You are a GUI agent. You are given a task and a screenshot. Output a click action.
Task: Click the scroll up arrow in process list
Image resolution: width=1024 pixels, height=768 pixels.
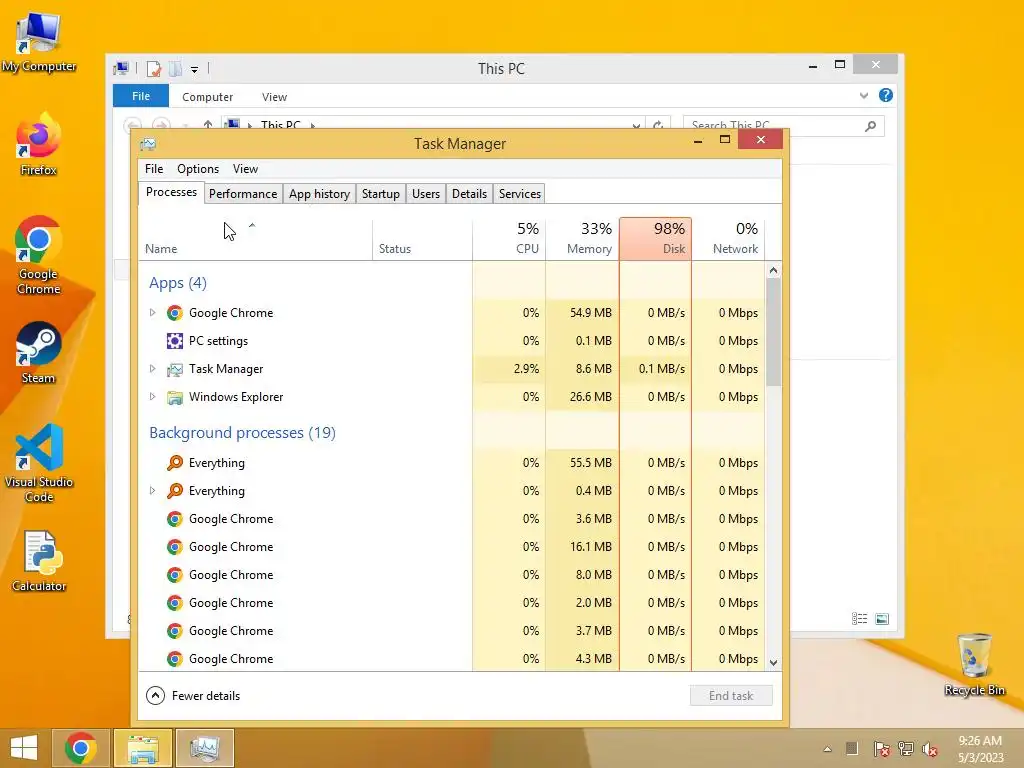(x=773, y=270)
